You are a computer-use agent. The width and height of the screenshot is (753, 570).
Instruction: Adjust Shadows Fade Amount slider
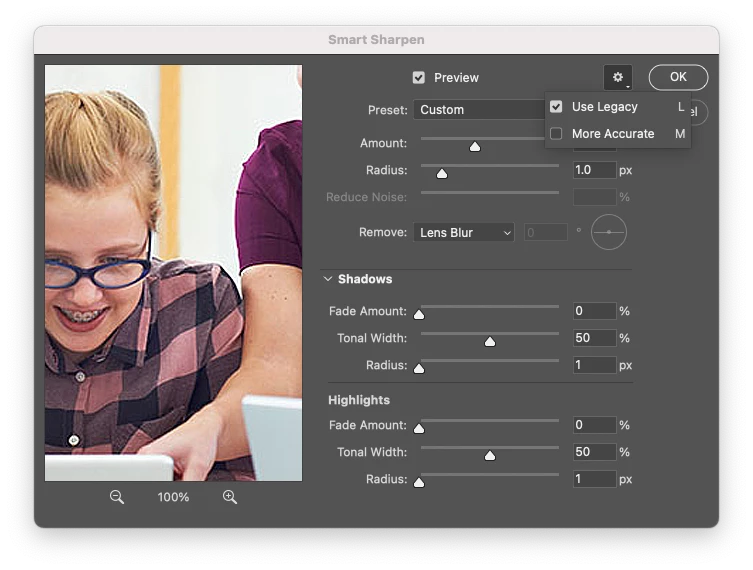tap(419, 315)
